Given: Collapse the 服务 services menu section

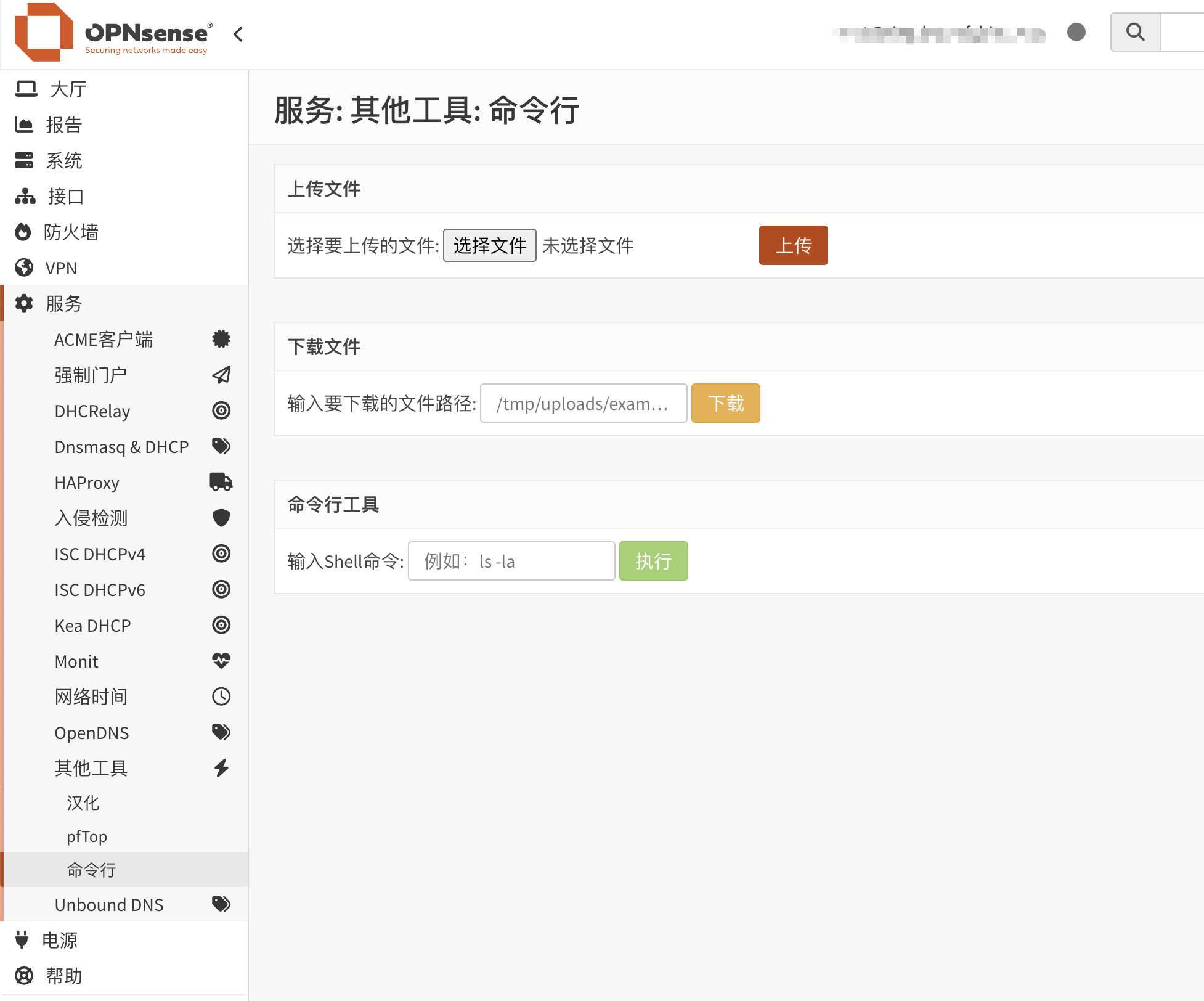Looking at the screenshot, I should tap(63, 303).
